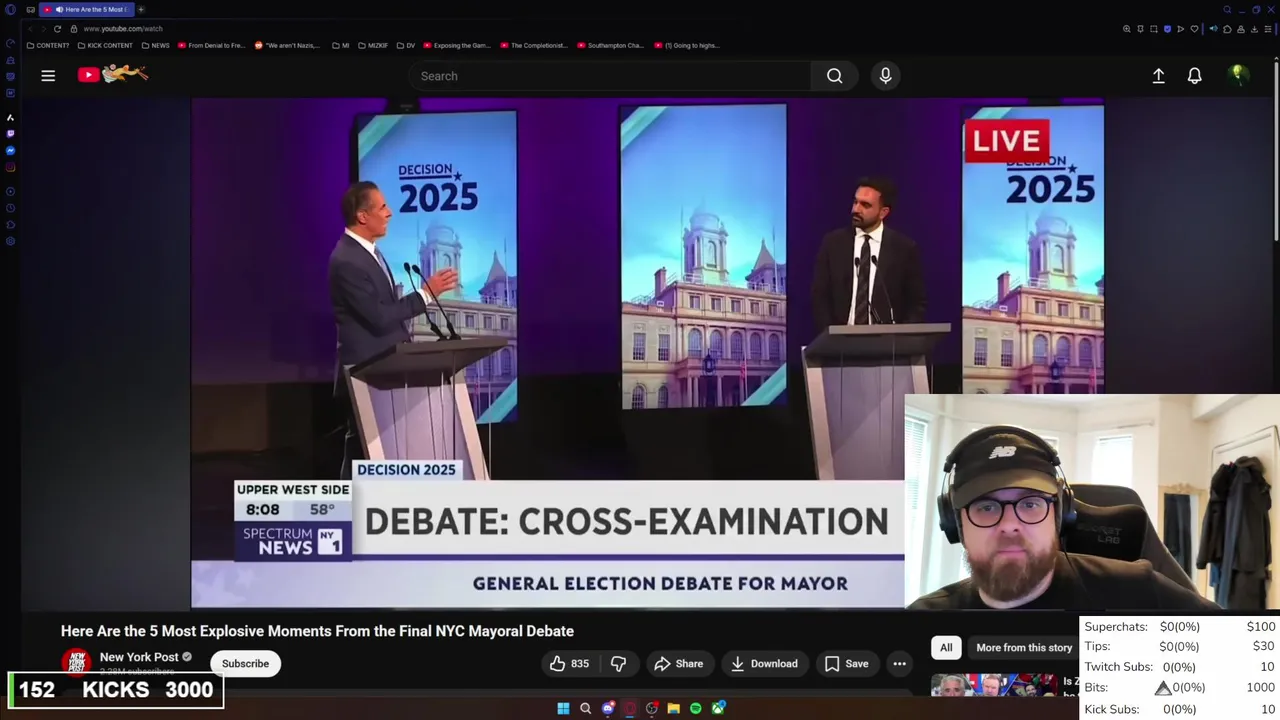The height and width of the screenshot is (720, 1280).
Task: Toggle the blue privacy shield icon
Action: click(x=1167, y=29)
